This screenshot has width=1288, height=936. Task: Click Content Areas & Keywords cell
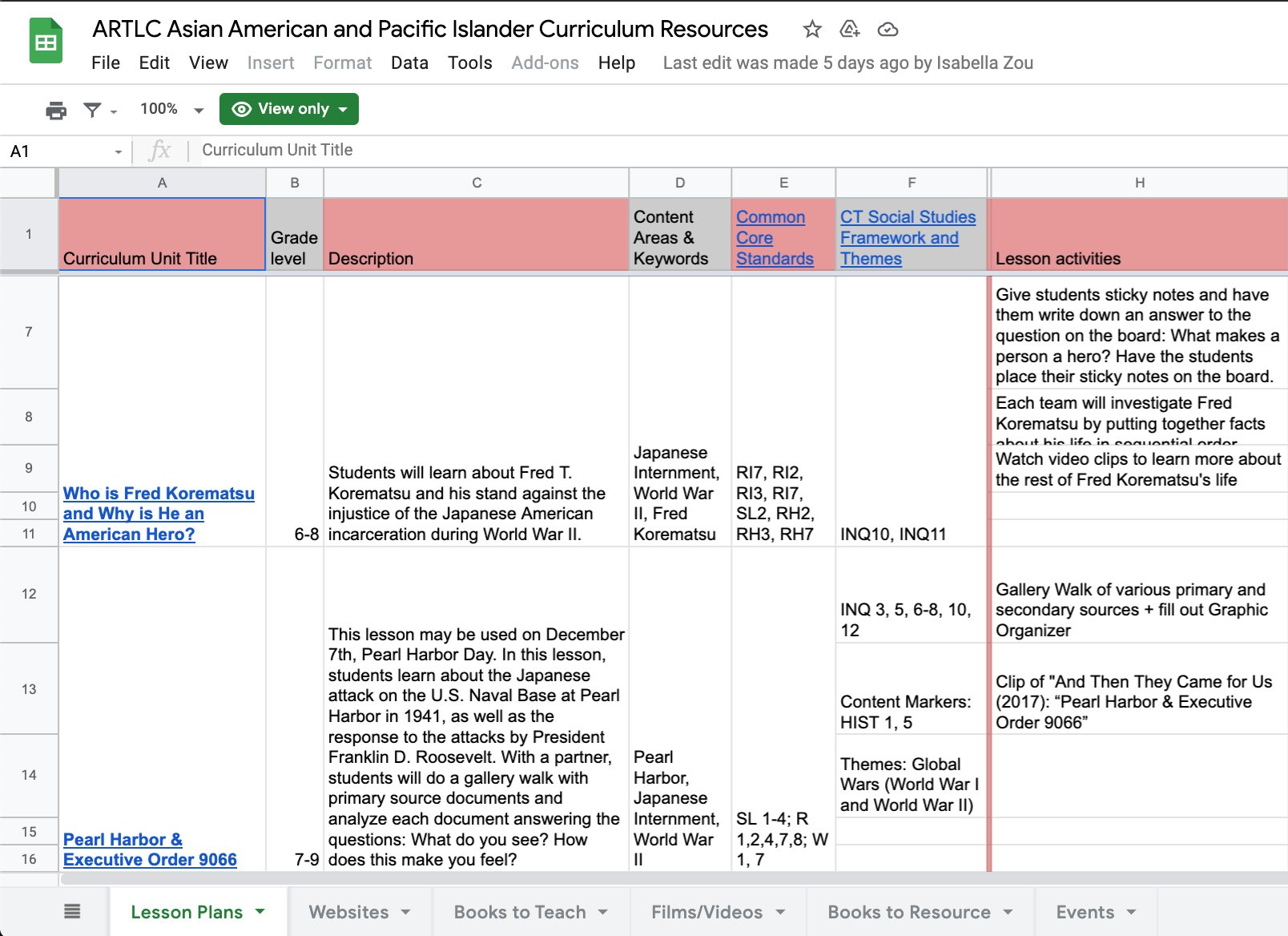pos(680,234)
